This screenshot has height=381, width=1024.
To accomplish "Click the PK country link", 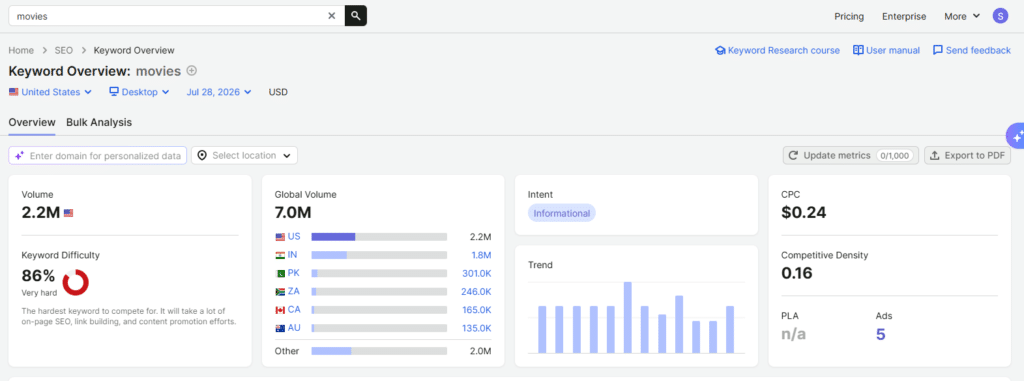I will (294, 273).
